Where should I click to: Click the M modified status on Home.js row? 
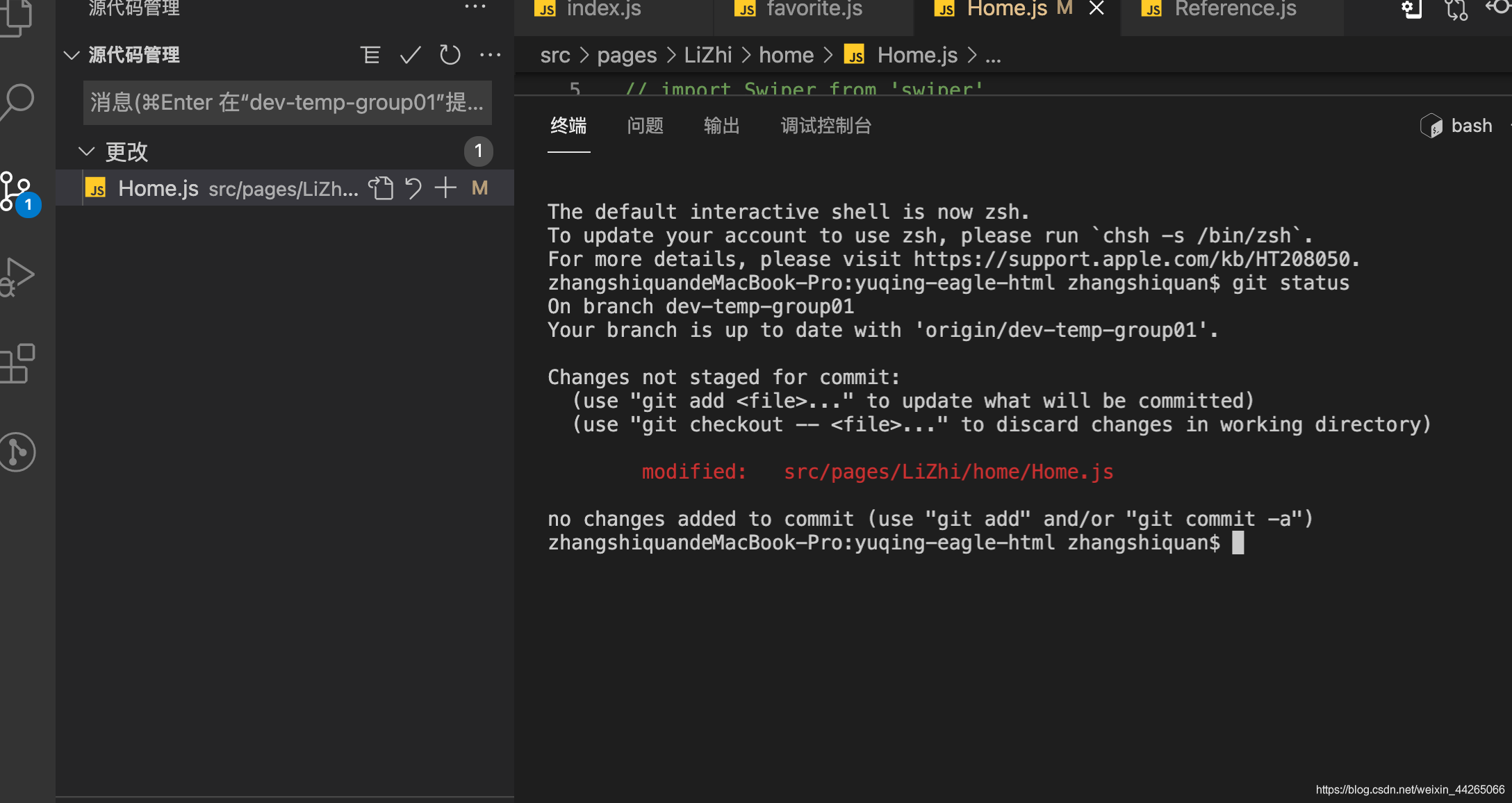coord(479,188)
